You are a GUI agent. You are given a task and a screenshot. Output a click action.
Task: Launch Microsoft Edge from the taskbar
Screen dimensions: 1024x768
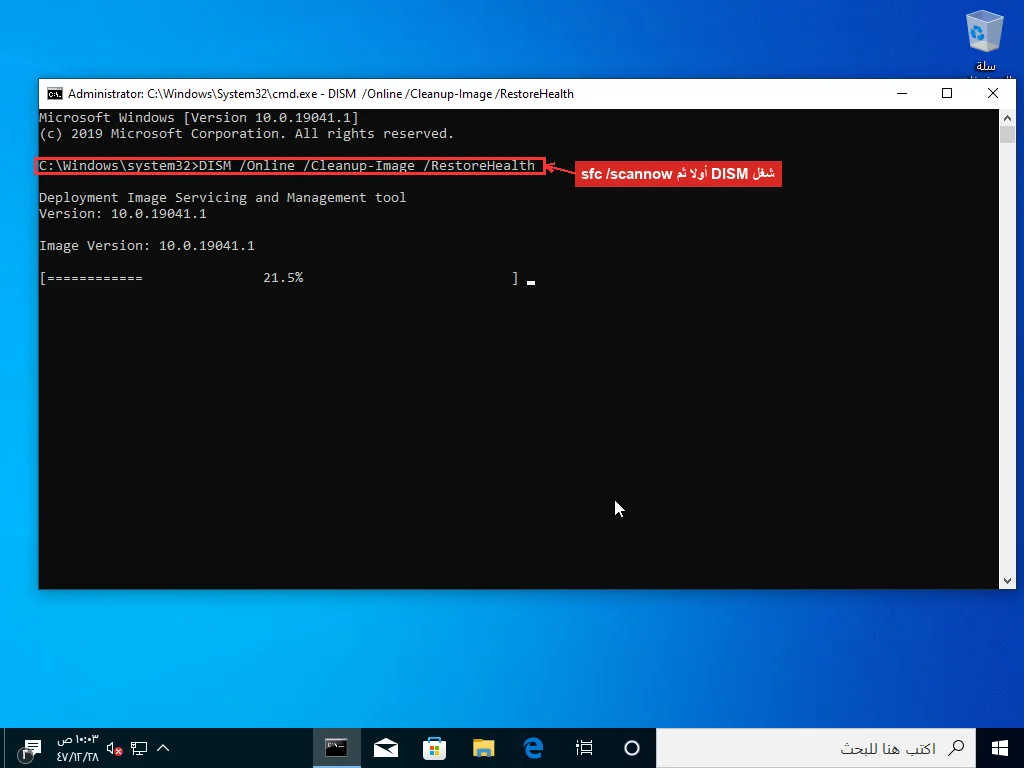(x=534, y=748)
